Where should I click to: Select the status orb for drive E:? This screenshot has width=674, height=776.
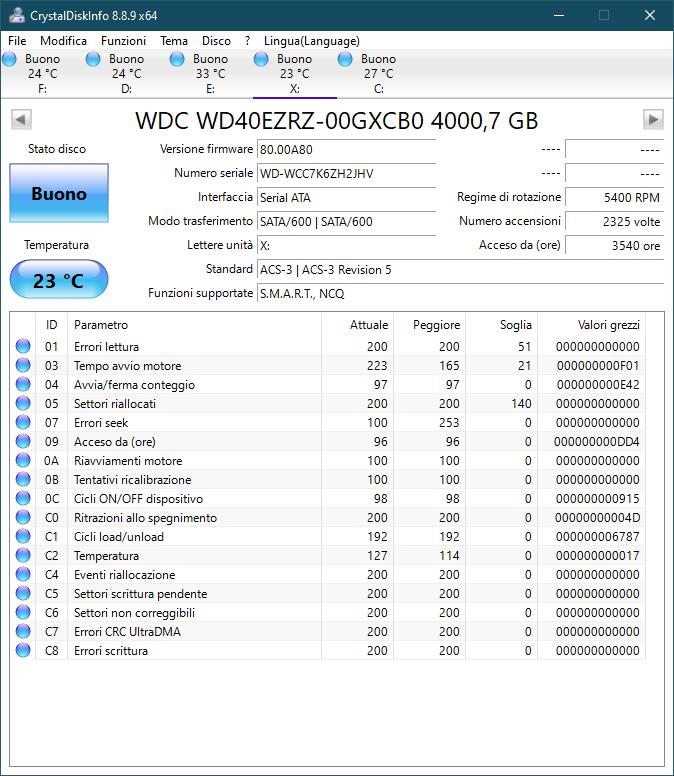(177, 59)
